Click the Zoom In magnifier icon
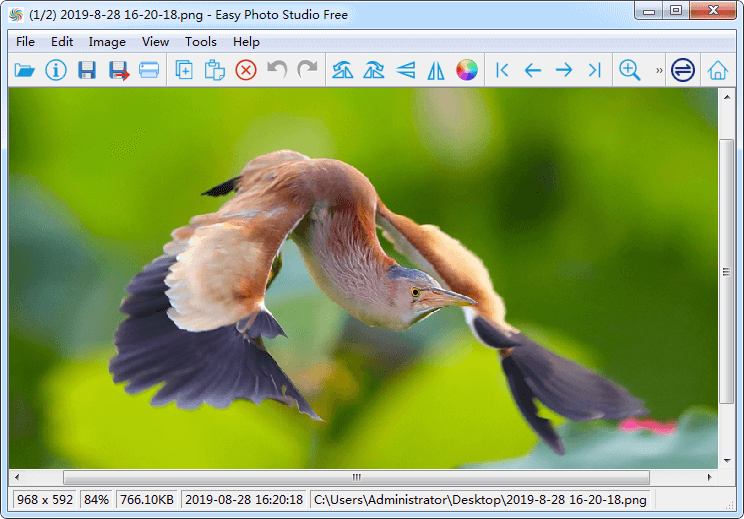Screen dimensions: 744x519 coord(629,70)
